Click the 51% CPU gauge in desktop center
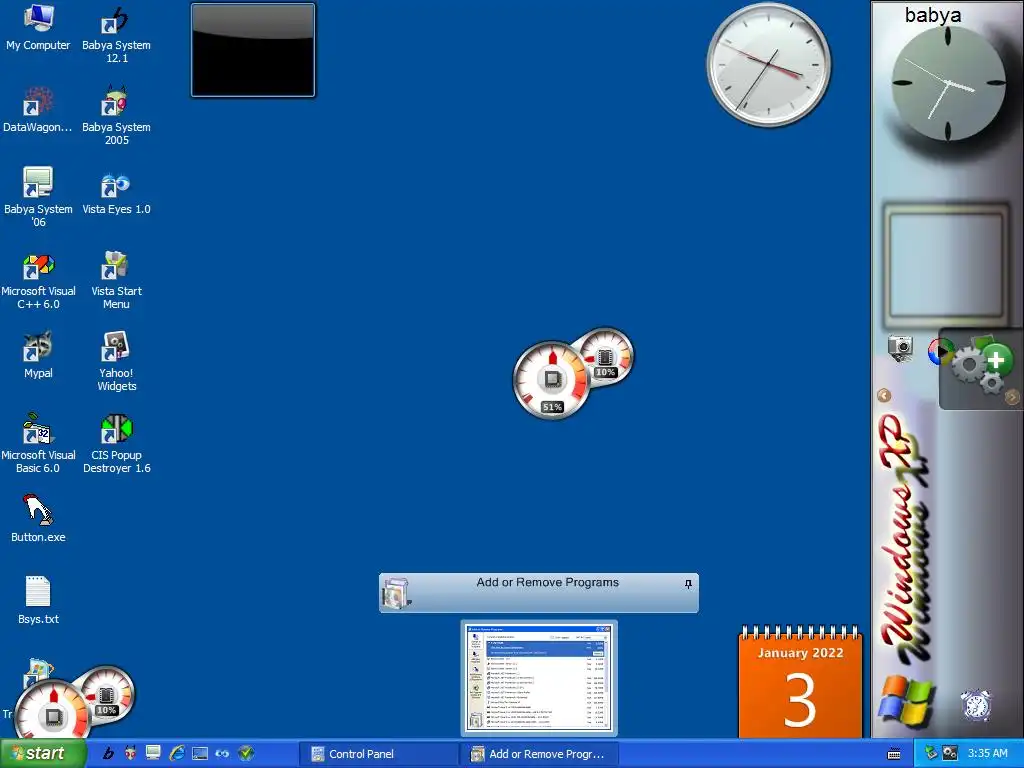This screenshot has width=1024, height=768. pyautogui.click(x=551, y=380)
